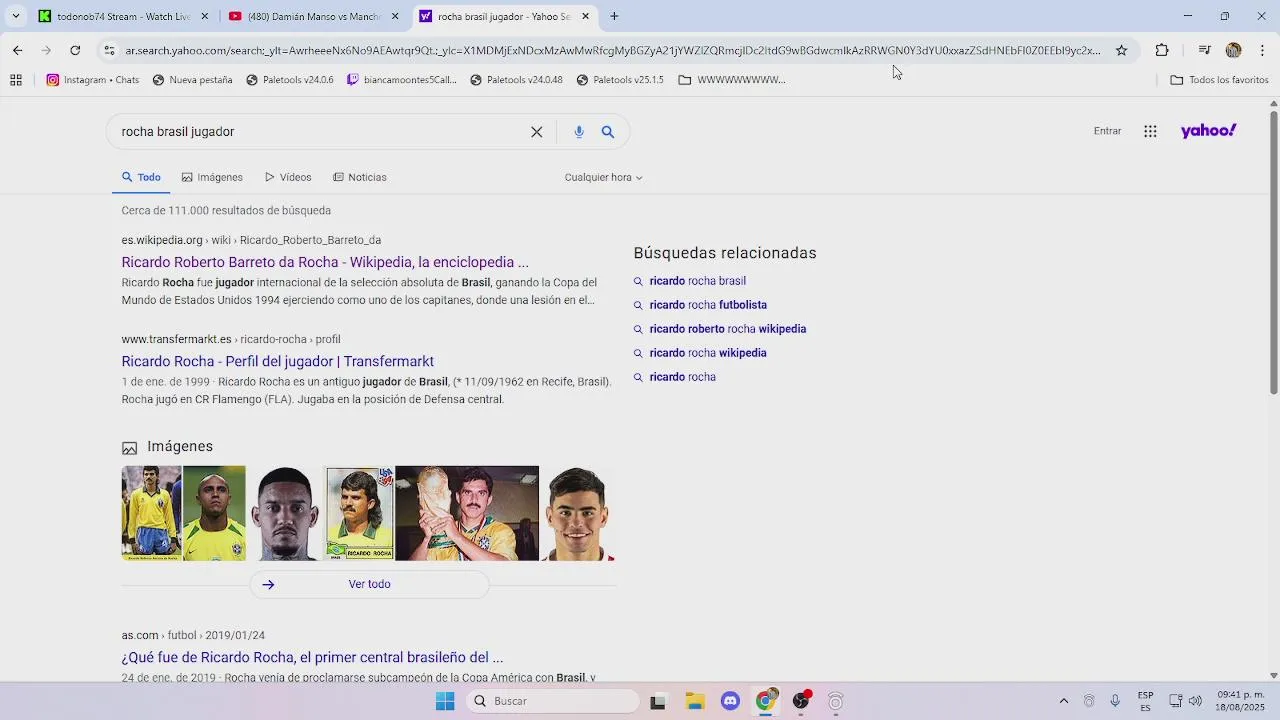Viewport: 1280px width, 720px height.
Task: Open a new browser tab
Action: (614, 16)
